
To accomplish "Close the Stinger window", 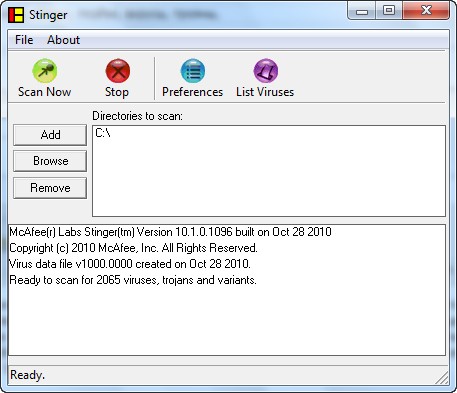I will tap(426, 11).
